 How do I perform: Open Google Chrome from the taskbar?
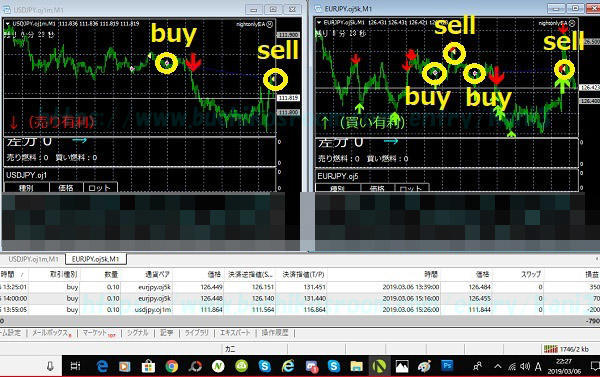click(x=171, y=367)
